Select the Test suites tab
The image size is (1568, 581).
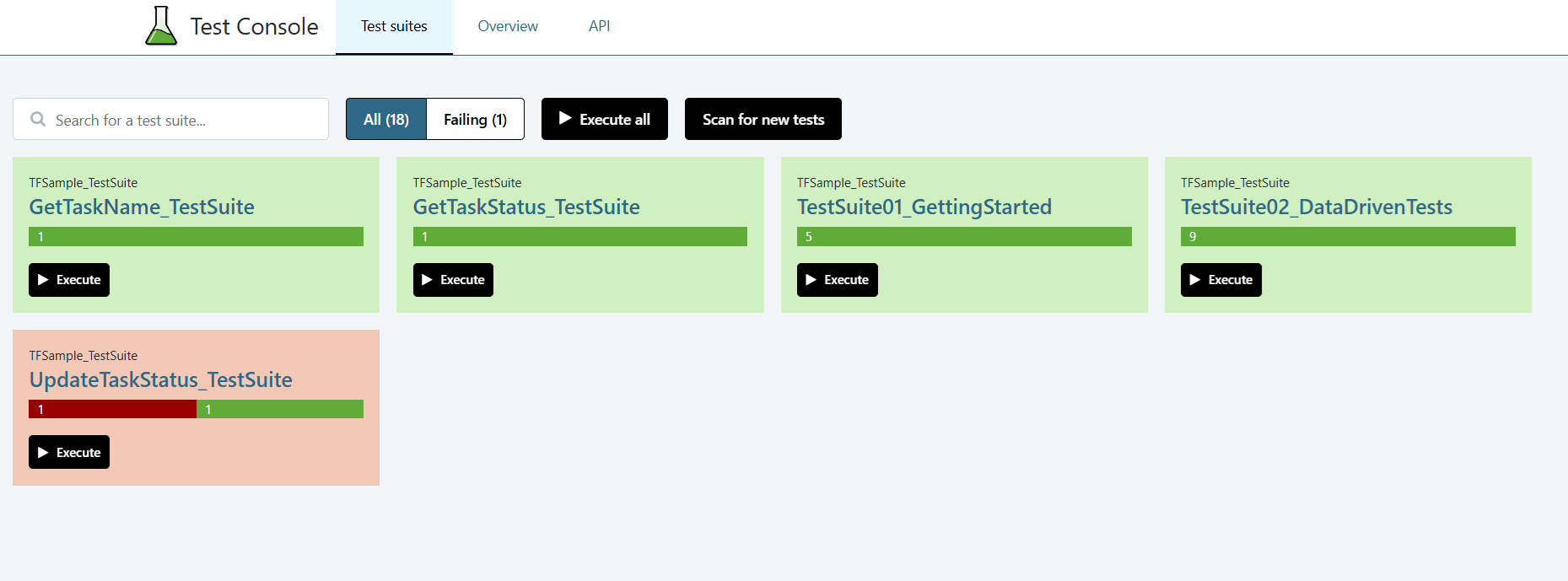click(x=394, y=26)
